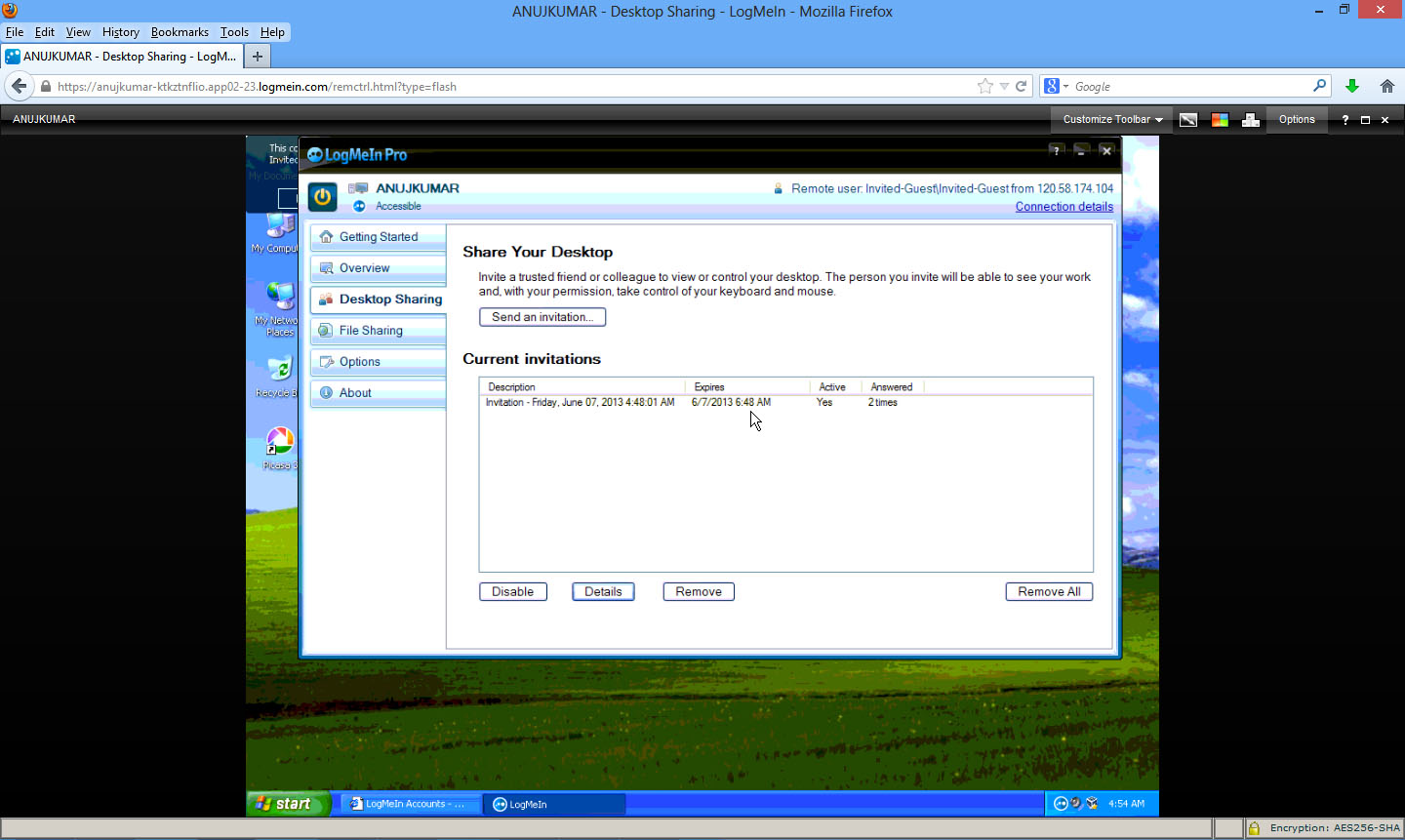
Task: Switch to the Overview section
Action: point(378,268)
